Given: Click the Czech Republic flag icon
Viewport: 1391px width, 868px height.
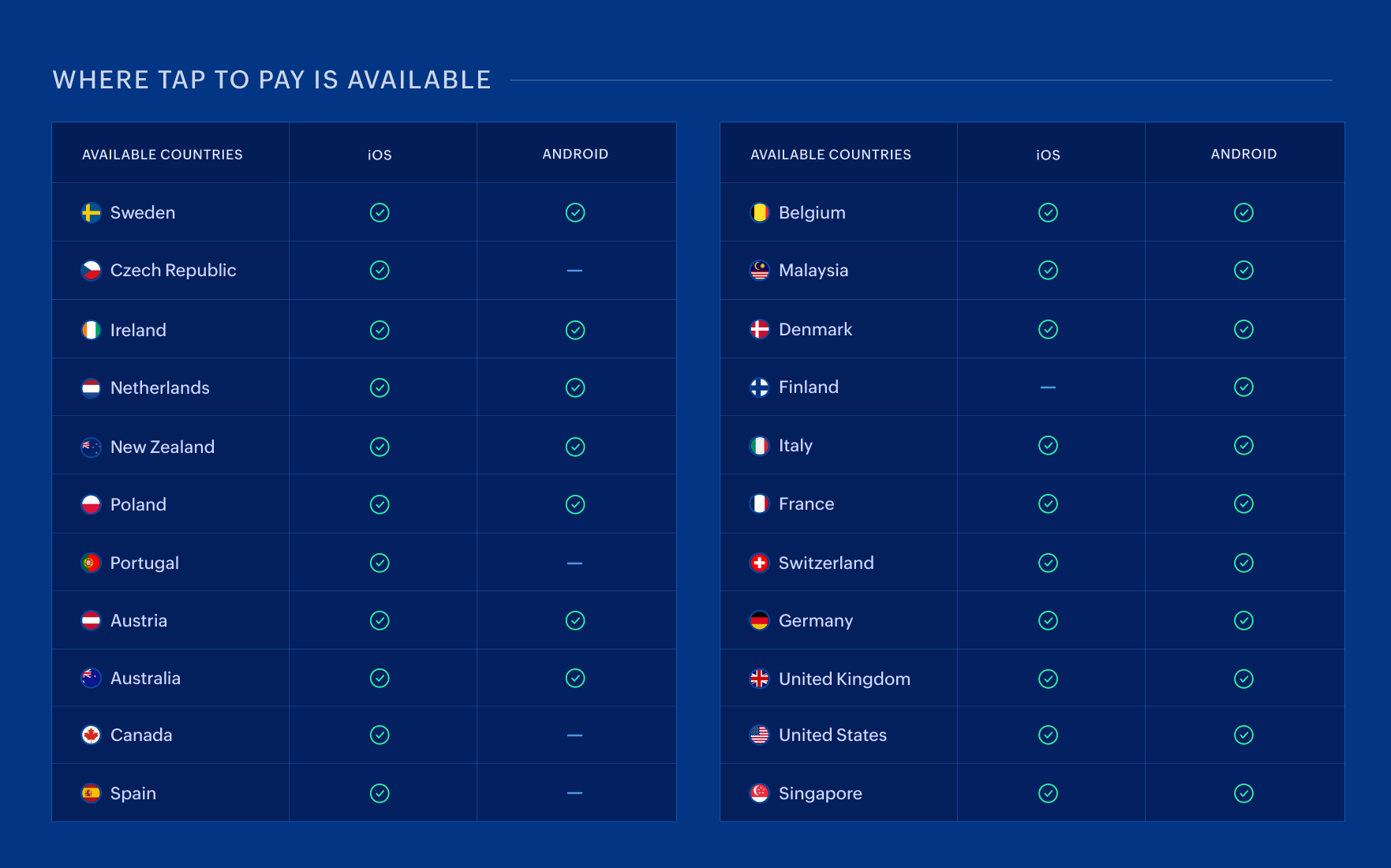Looking at the screenshot, I should 92,271.
